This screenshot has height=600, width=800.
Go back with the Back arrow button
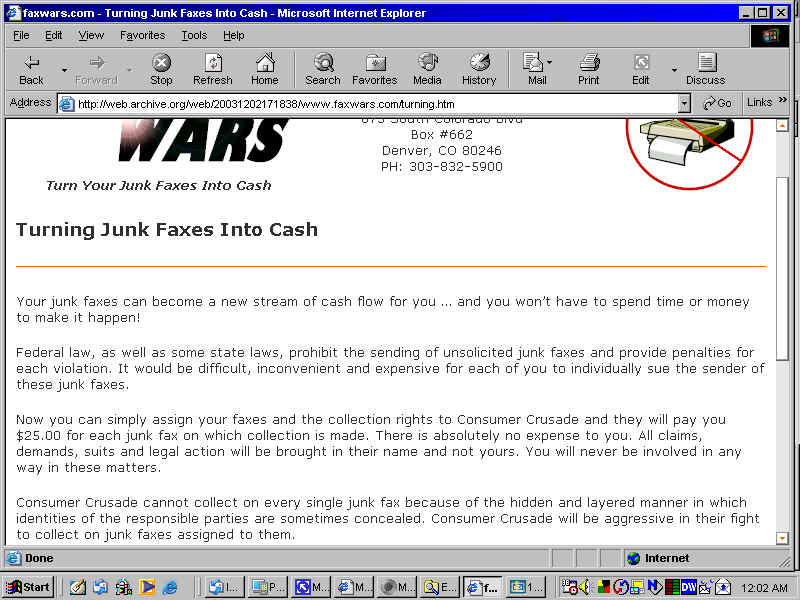[x=32, y=69]
